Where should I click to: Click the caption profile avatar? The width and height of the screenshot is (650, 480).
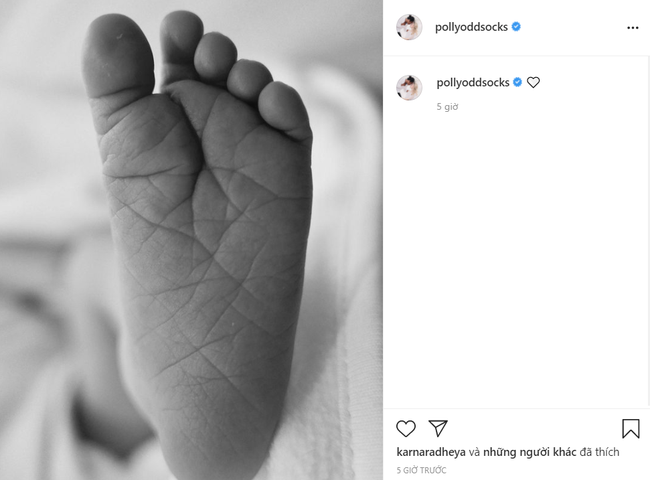[409, 87]
